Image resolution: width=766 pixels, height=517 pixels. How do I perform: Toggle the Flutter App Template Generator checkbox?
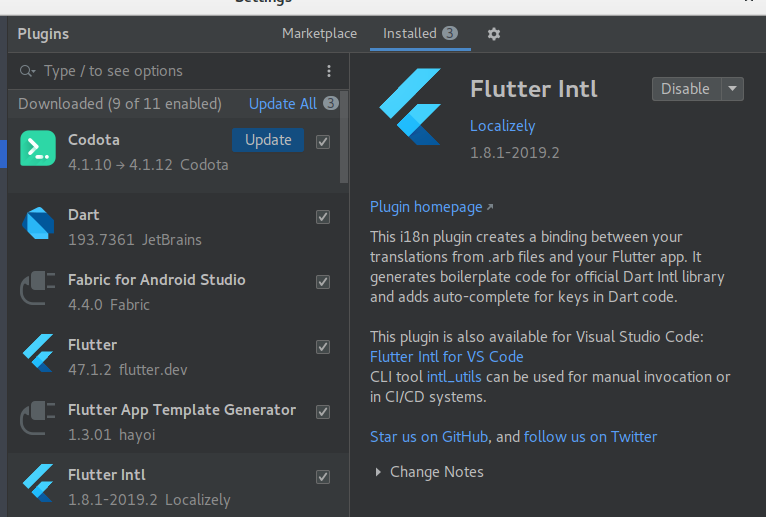tap(323, 412)
